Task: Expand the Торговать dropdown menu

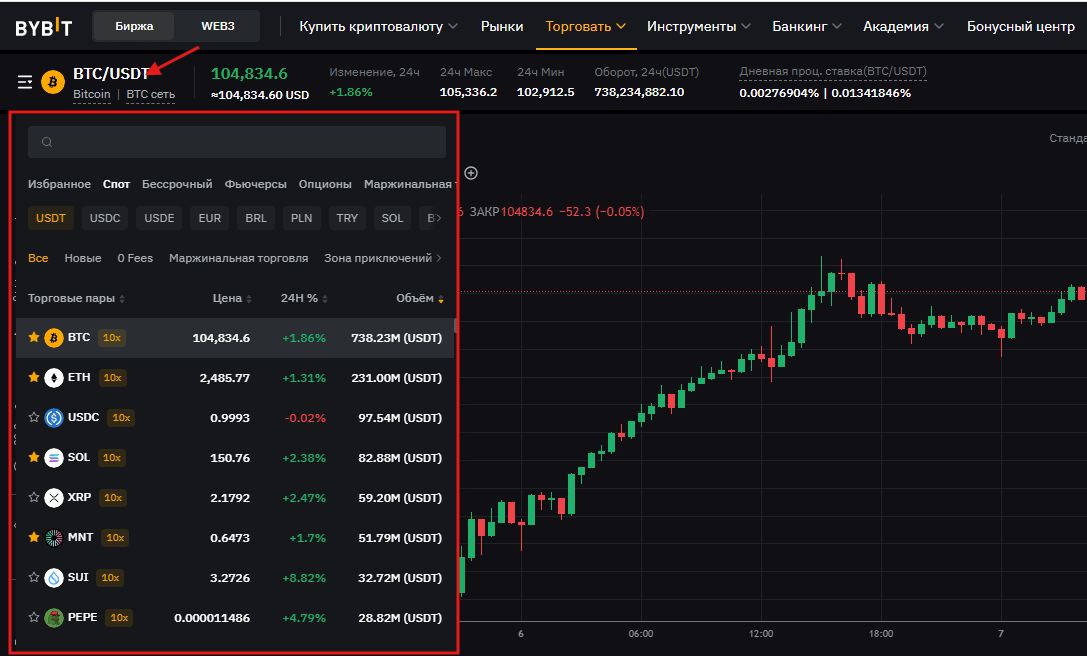Action: 586,26
